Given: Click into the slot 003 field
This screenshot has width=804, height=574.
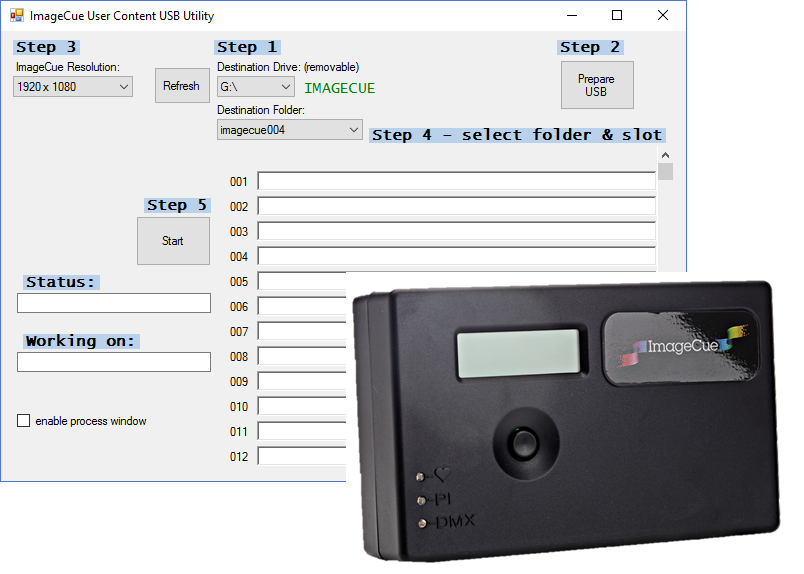Looking at the screenshot, I should coord(456,231).
